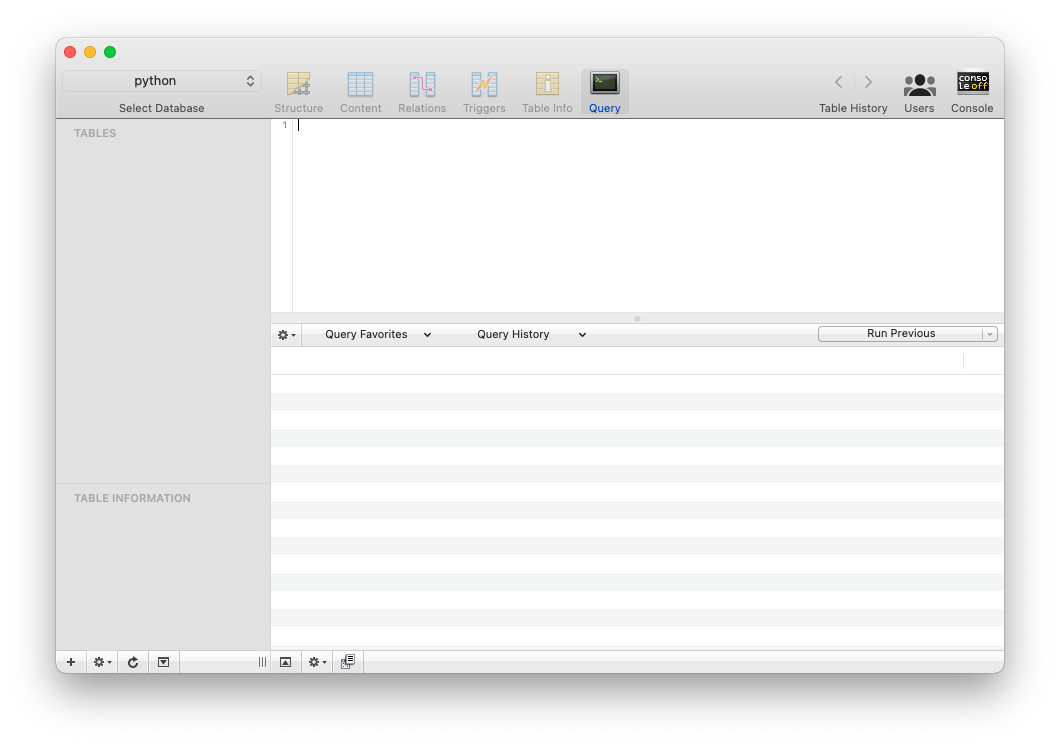Show the Table Info view
Viewport: 1060px width, 747px height.
point(547,92)
